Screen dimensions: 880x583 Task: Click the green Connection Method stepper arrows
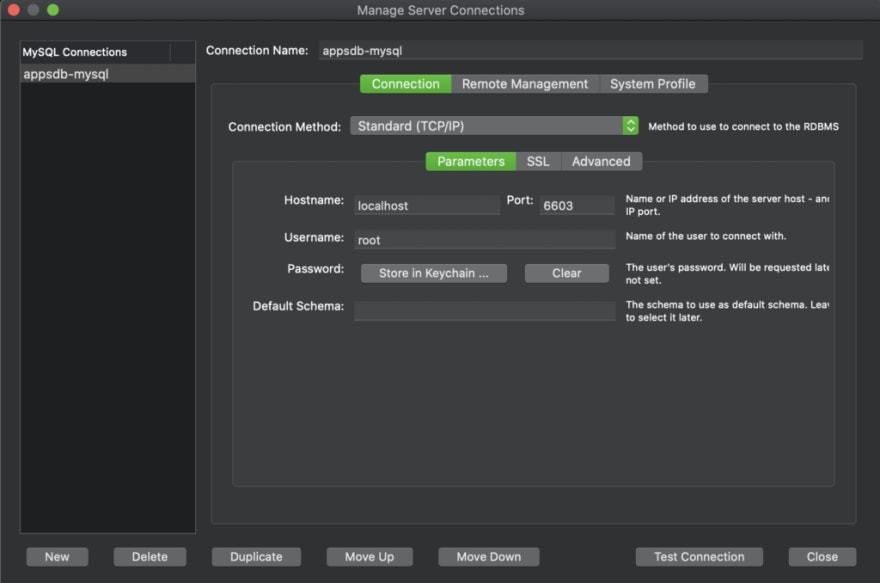[630, 126]
